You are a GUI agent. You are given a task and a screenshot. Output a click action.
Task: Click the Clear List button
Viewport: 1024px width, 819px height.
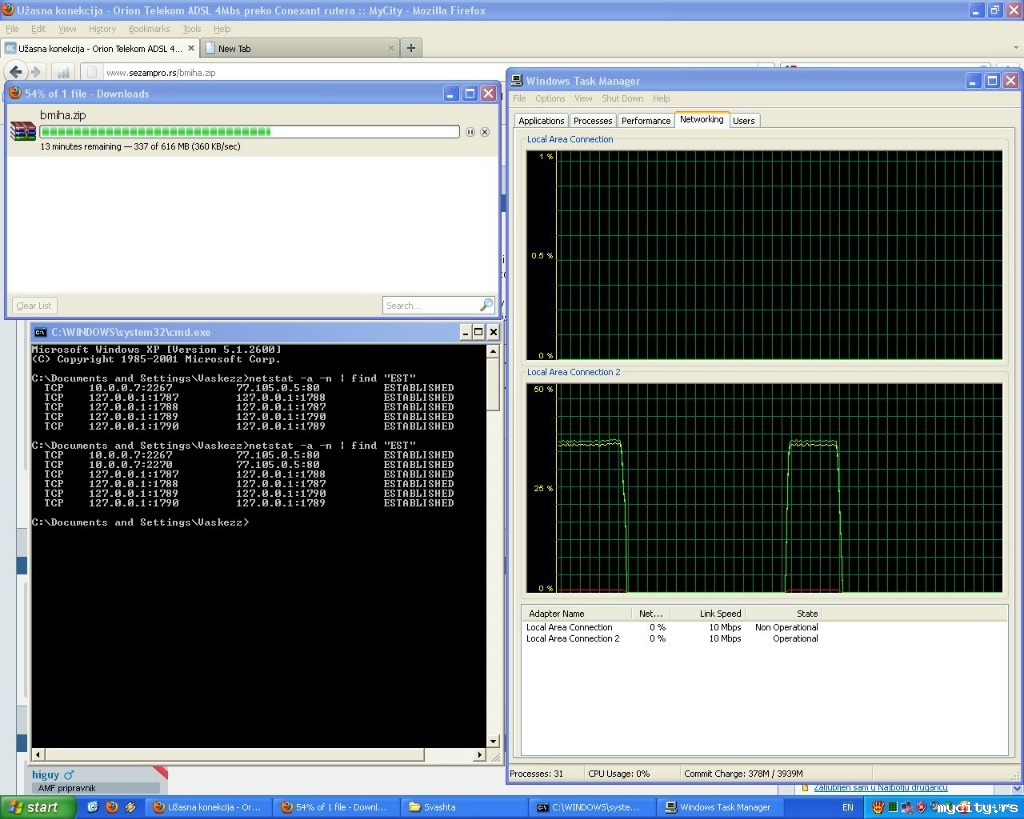(34, 305)
